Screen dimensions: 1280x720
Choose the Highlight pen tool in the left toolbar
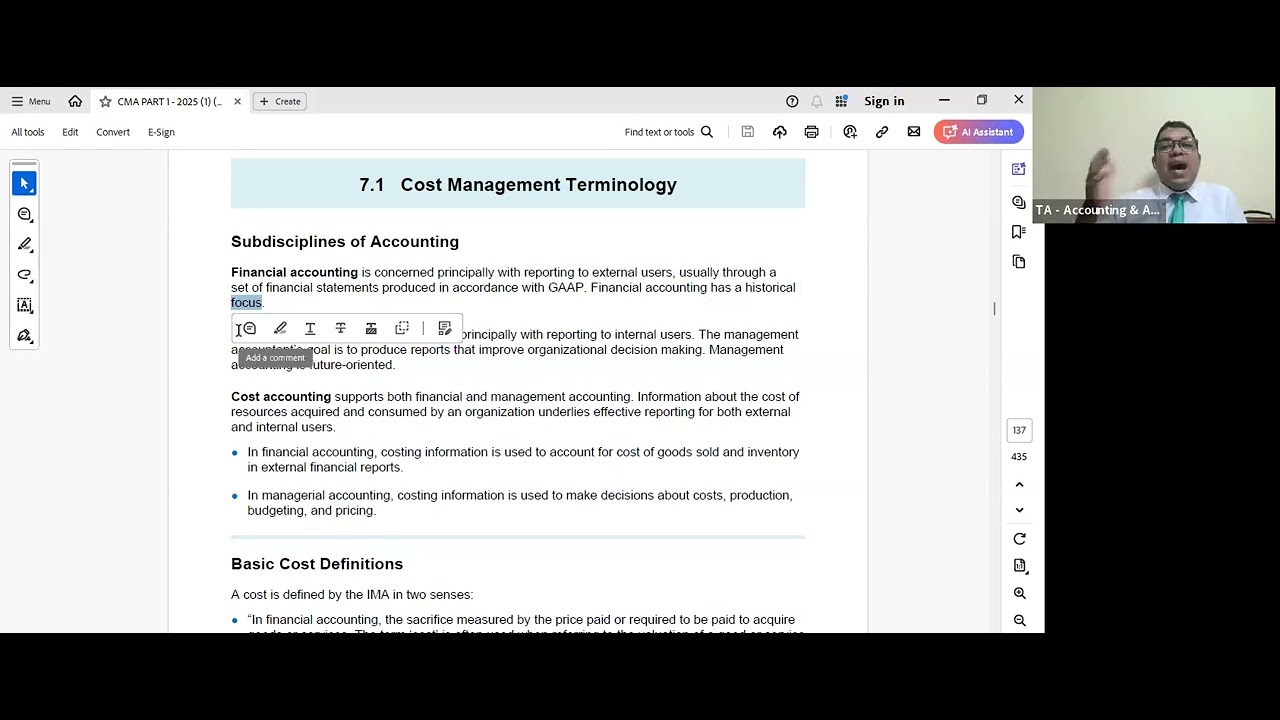pos(25,244)
